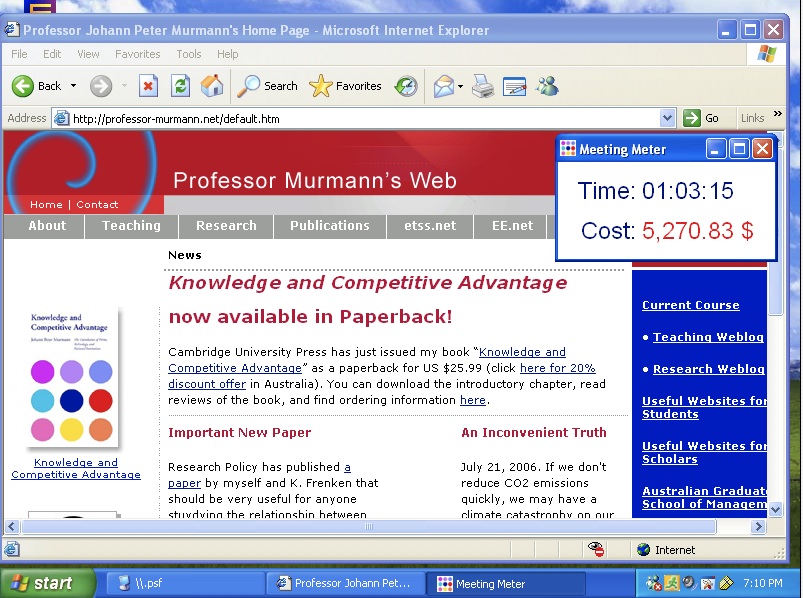
Task: Click the greyed Forward arrow button
Action: point(101,86)
